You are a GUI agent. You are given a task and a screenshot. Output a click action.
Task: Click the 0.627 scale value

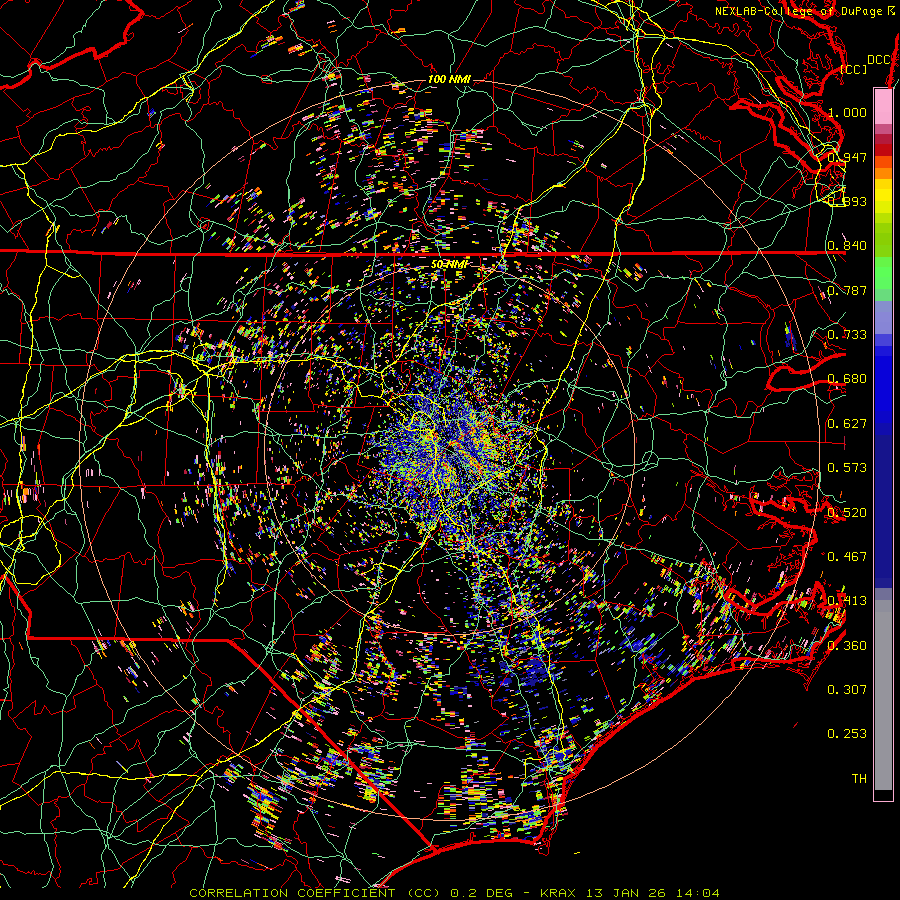pyautogui.click(x=847, y=423)
